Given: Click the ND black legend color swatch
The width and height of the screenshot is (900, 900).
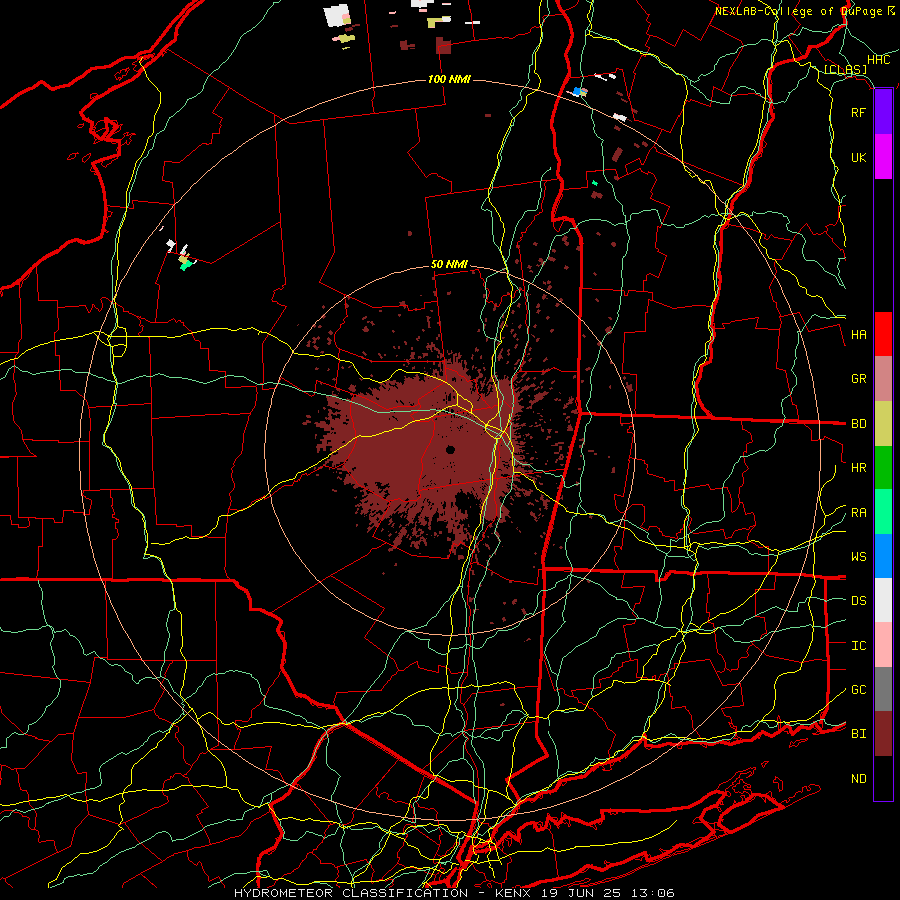Looking at the screenshot, I should 883,778.
